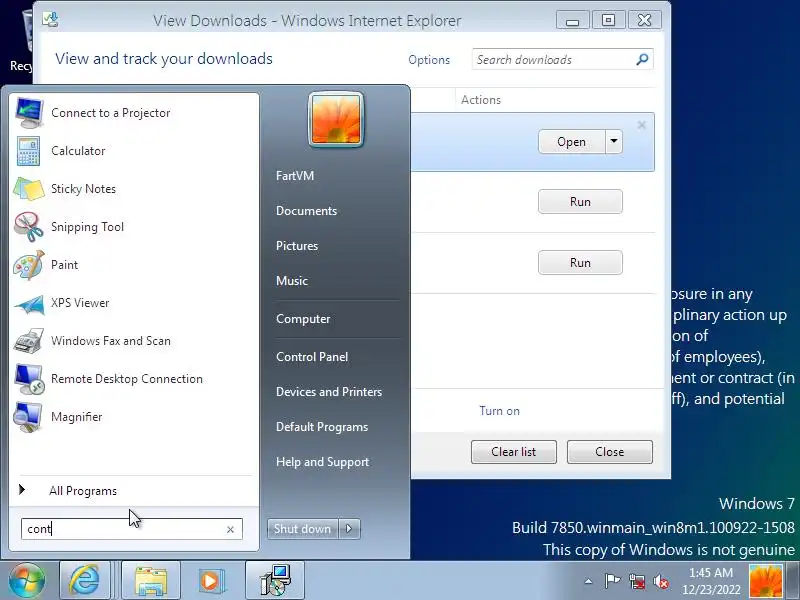Expand the Shut down options arrow
Screen dimensions: 800x600
point(349,529)
